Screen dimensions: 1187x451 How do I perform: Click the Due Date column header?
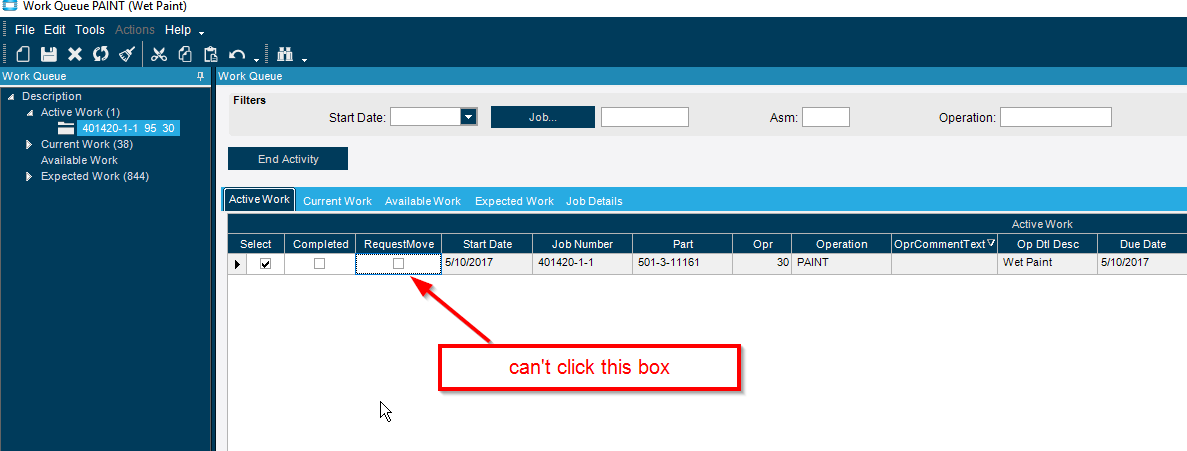tap(1142, 244)
